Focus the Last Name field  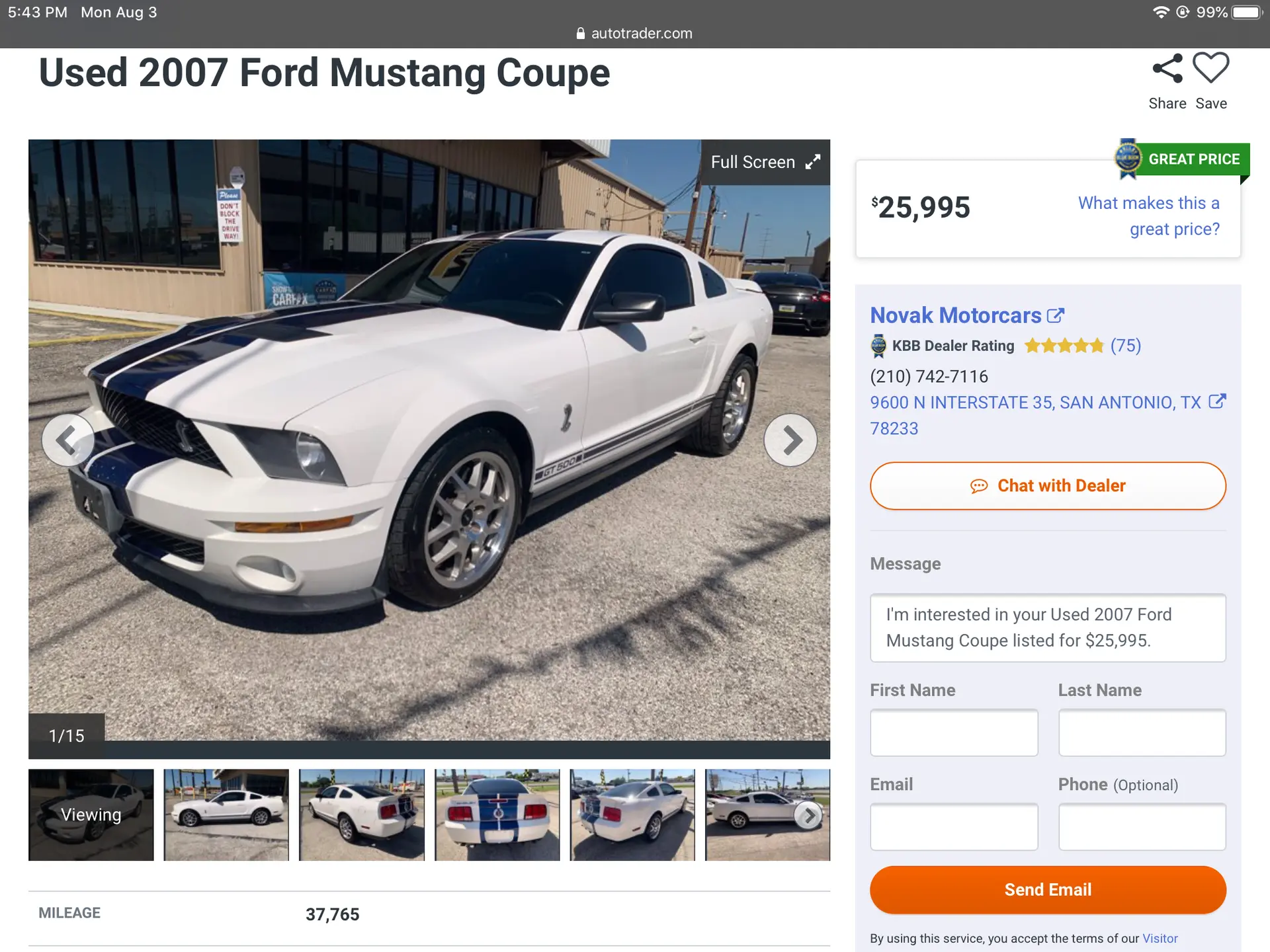1142,733
